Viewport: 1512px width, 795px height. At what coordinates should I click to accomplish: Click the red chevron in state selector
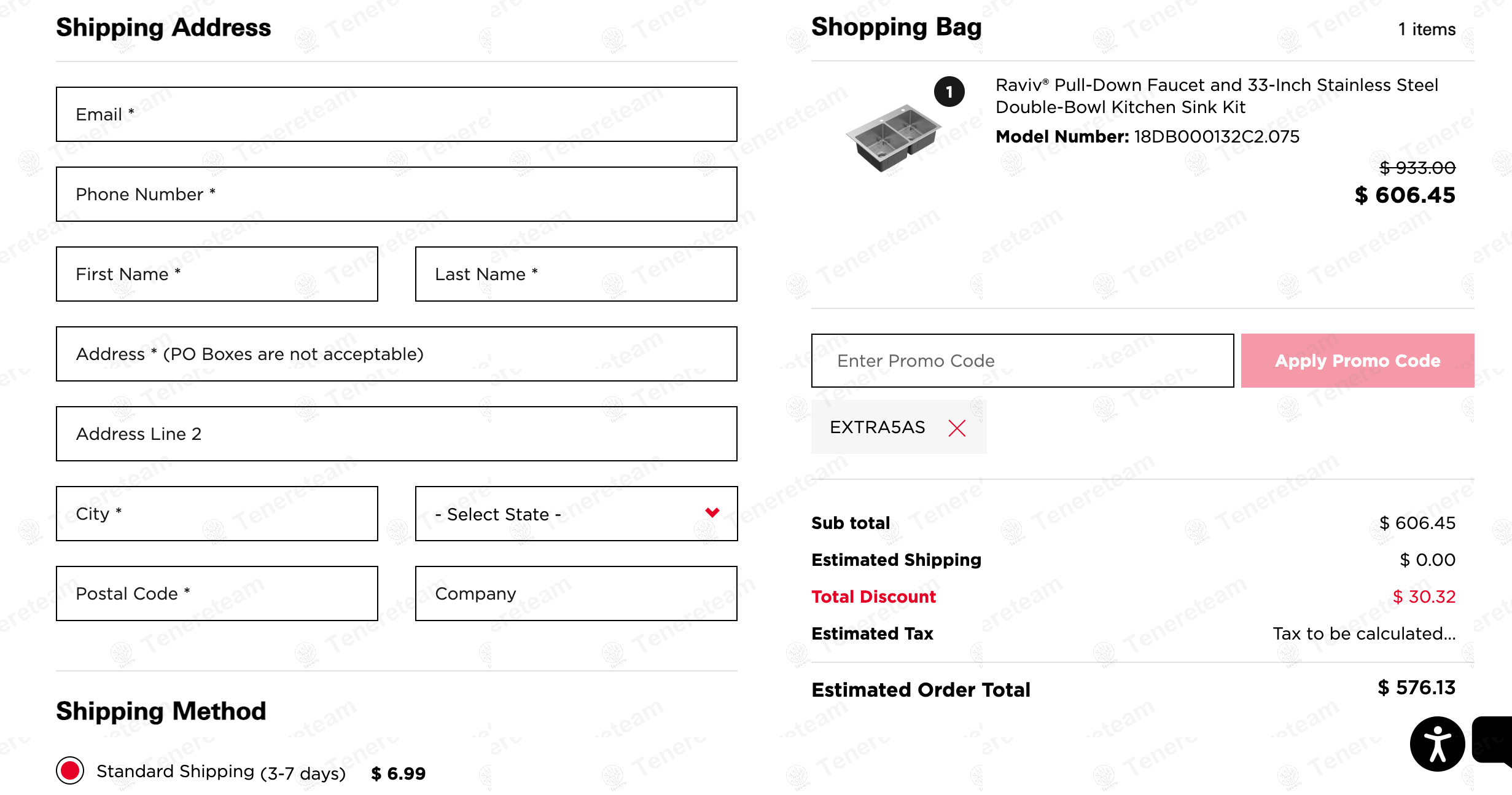712,512
